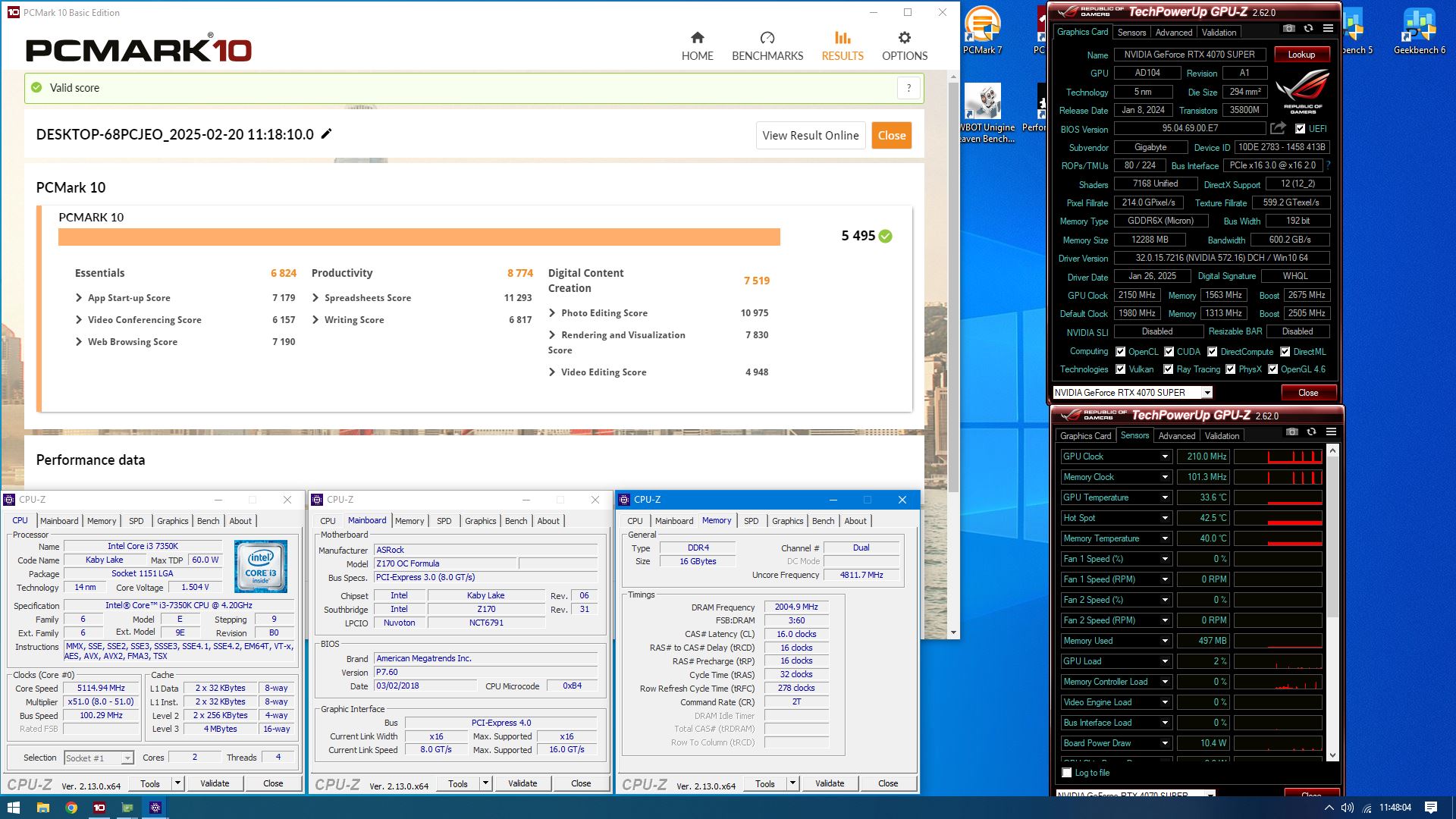This screenshot has width=1456, height=819.
Task: Click the orange Close button in PCMark result
Action: pos(891,135)
